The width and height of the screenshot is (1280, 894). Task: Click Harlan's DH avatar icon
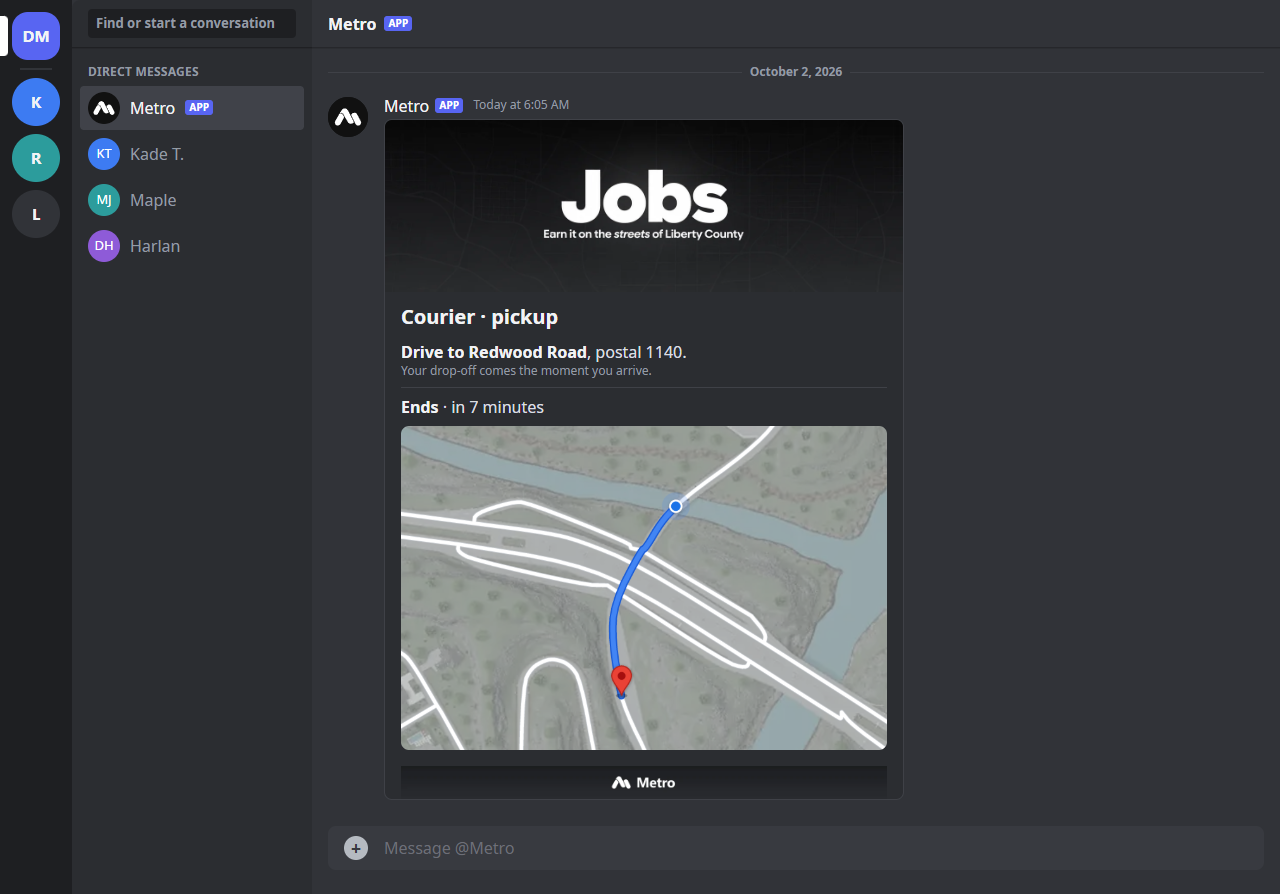pyautogui.click(x=104, y=246)
